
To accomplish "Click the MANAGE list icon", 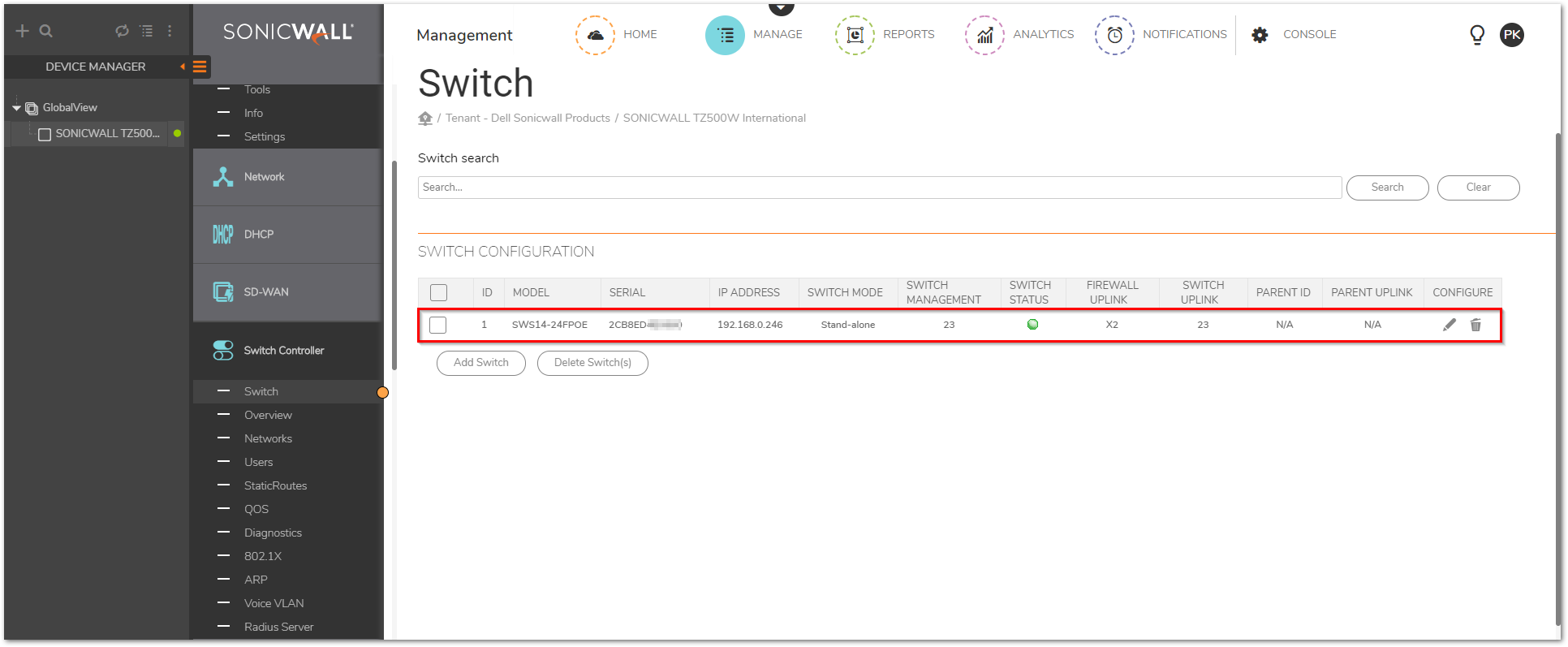I will (x=725, y=35).
